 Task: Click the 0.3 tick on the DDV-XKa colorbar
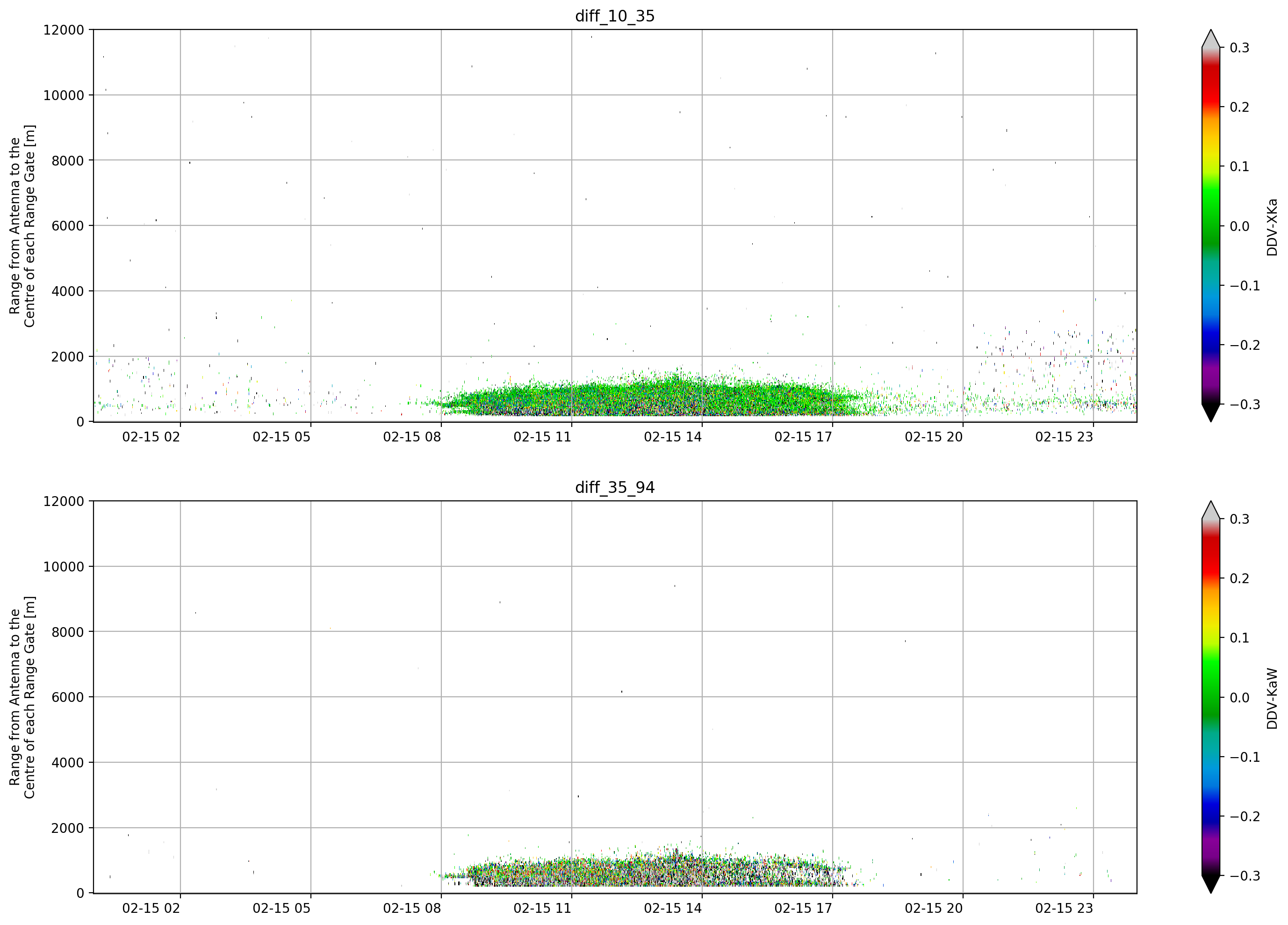(1240, 48)
